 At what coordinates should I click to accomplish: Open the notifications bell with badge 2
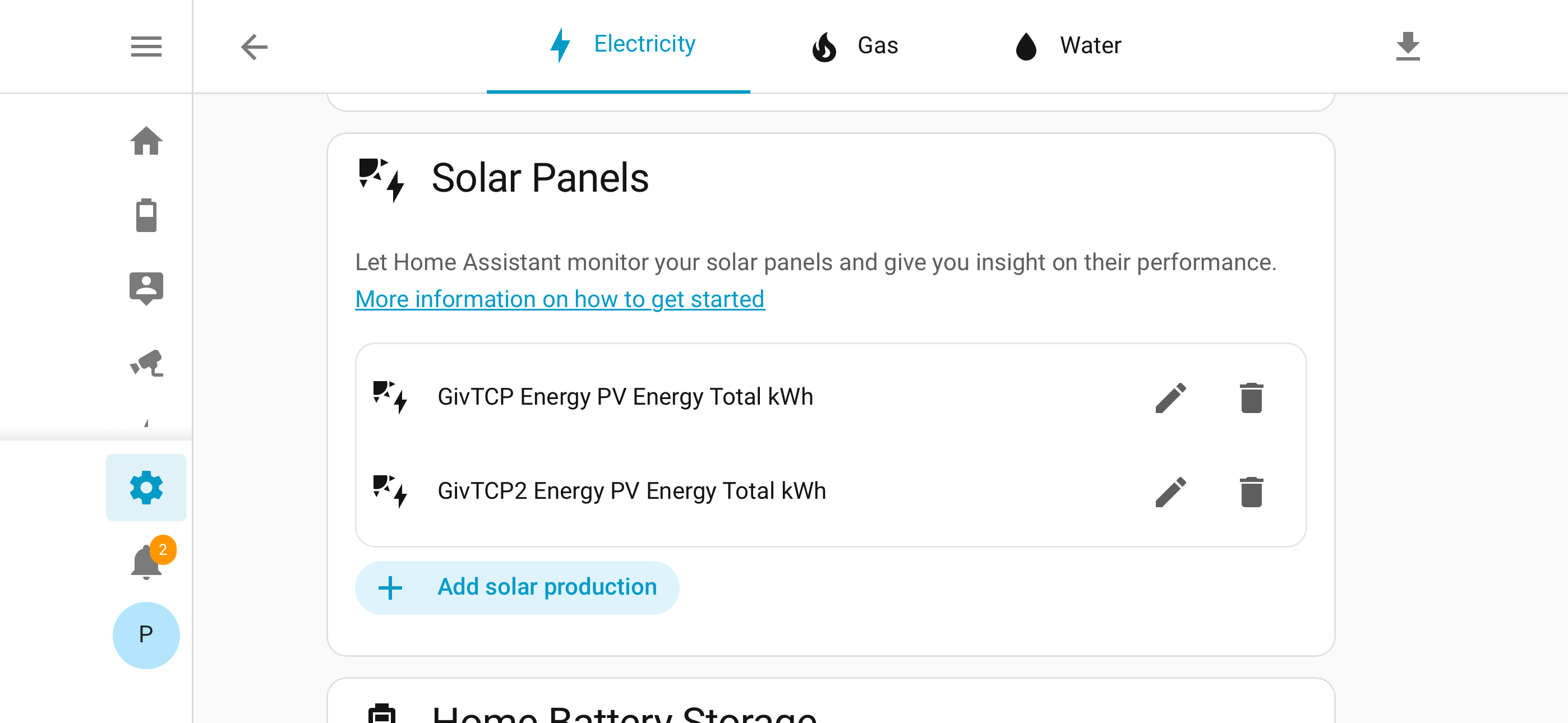tap(146, 561)
